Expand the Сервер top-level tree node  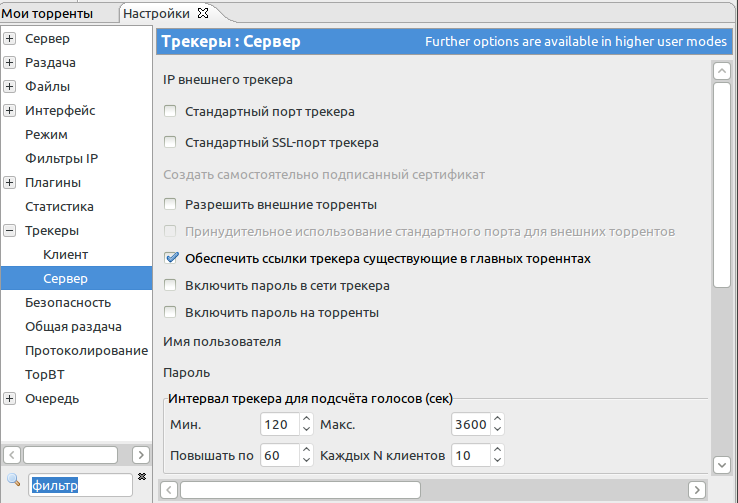pos(9,39)
